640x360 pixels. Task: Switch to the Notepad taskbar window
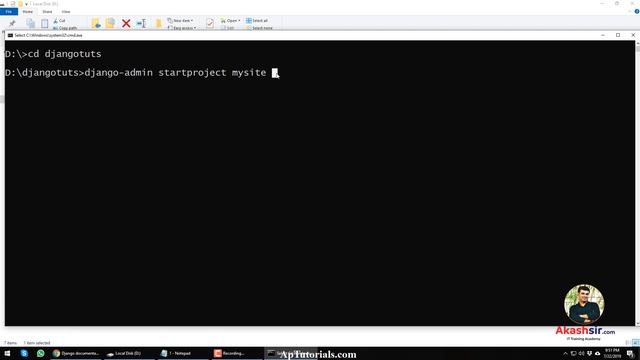click(x=182, y=353)
